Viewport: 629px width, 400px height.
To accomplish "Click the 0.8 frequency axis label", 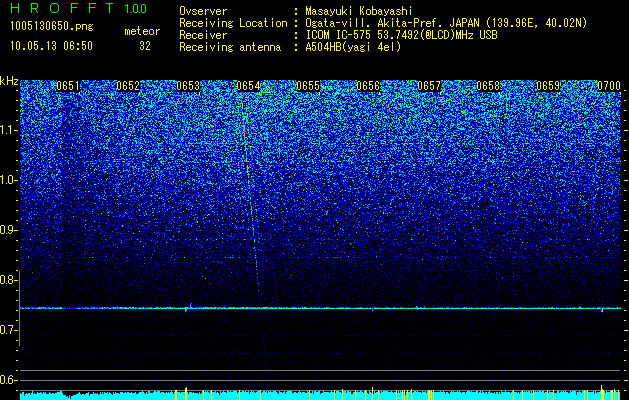I will (x=8, y=280).
